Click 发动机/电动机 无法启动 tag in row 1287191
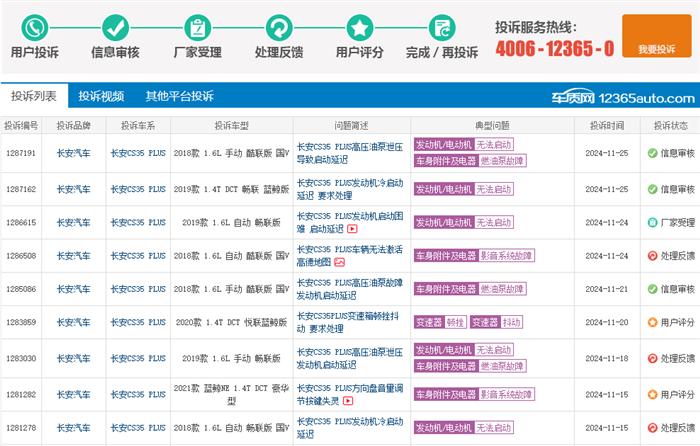Image resolution: width=700 pixels, height=446 pixels. point(463,144)
